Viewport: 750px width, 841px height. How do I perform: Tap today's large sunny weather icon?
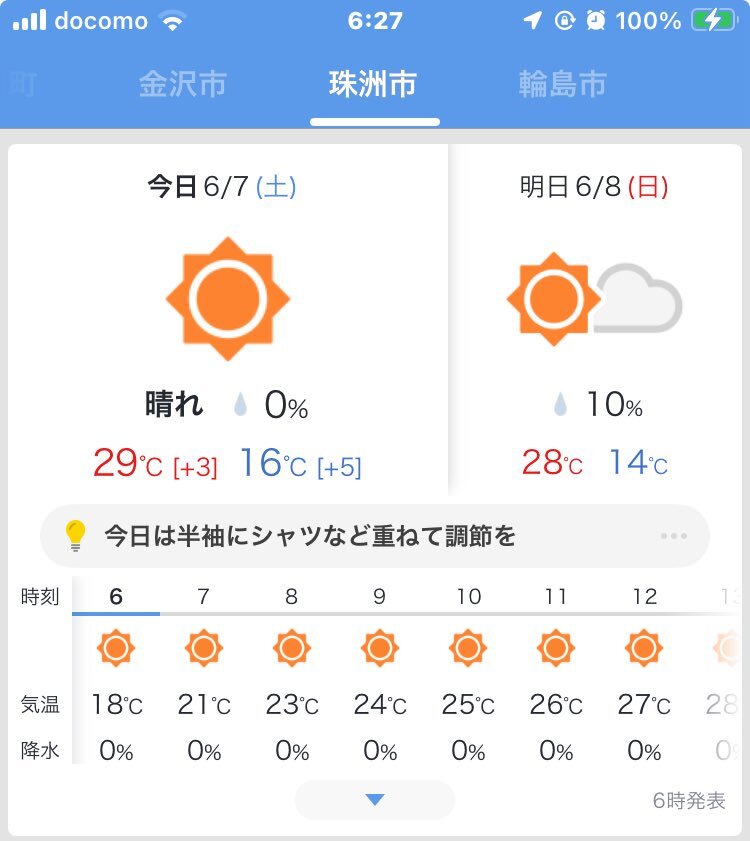click(228, 298)
